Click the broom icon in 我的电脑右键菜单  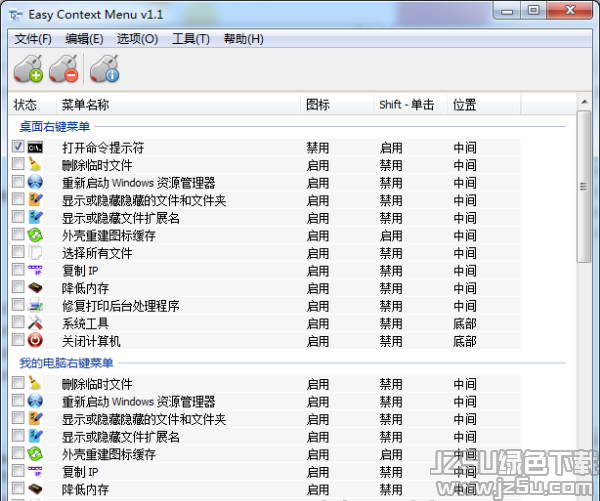pyautogui.click(x=35, y=383)
